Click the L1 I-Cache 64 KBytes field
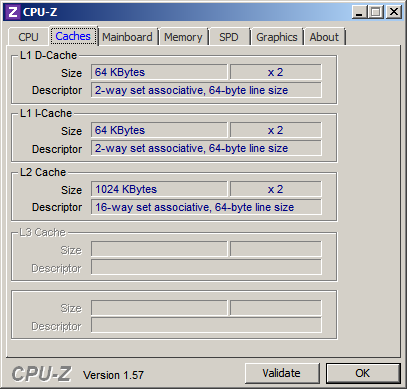The width and height of the screenshot is (409, 391). click(159, 130)
